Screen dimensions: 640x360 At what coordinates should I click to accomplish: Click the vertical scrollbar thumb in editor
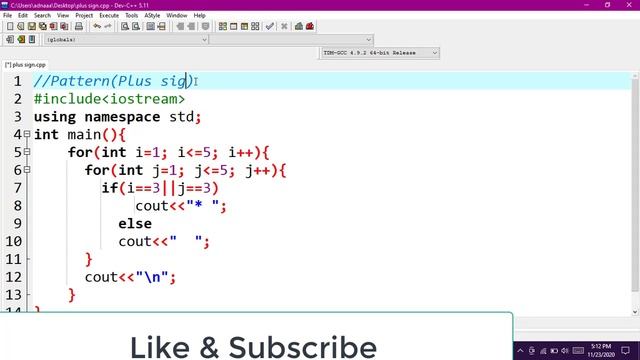635,185
